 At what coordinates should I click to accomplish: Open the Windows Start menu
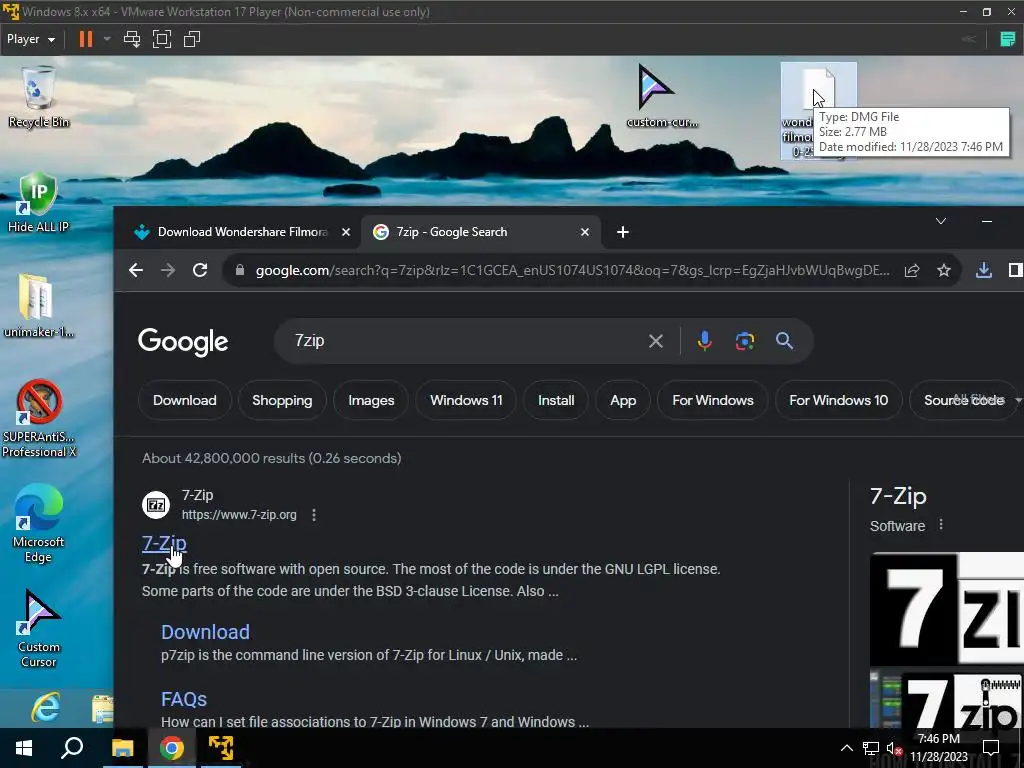[24, 748]
